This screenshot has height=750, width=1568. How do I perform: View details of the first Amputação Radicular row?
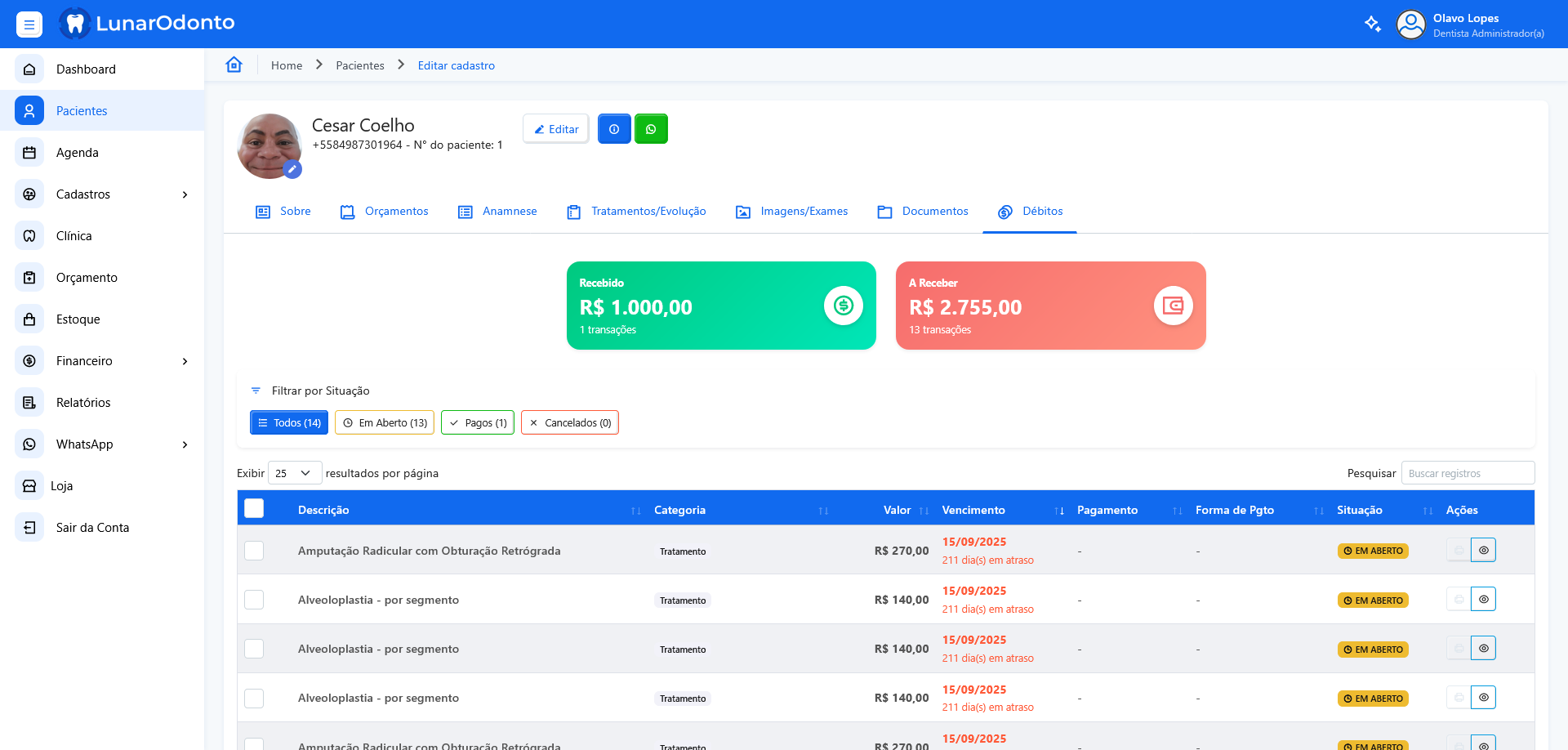point(1483,551)
